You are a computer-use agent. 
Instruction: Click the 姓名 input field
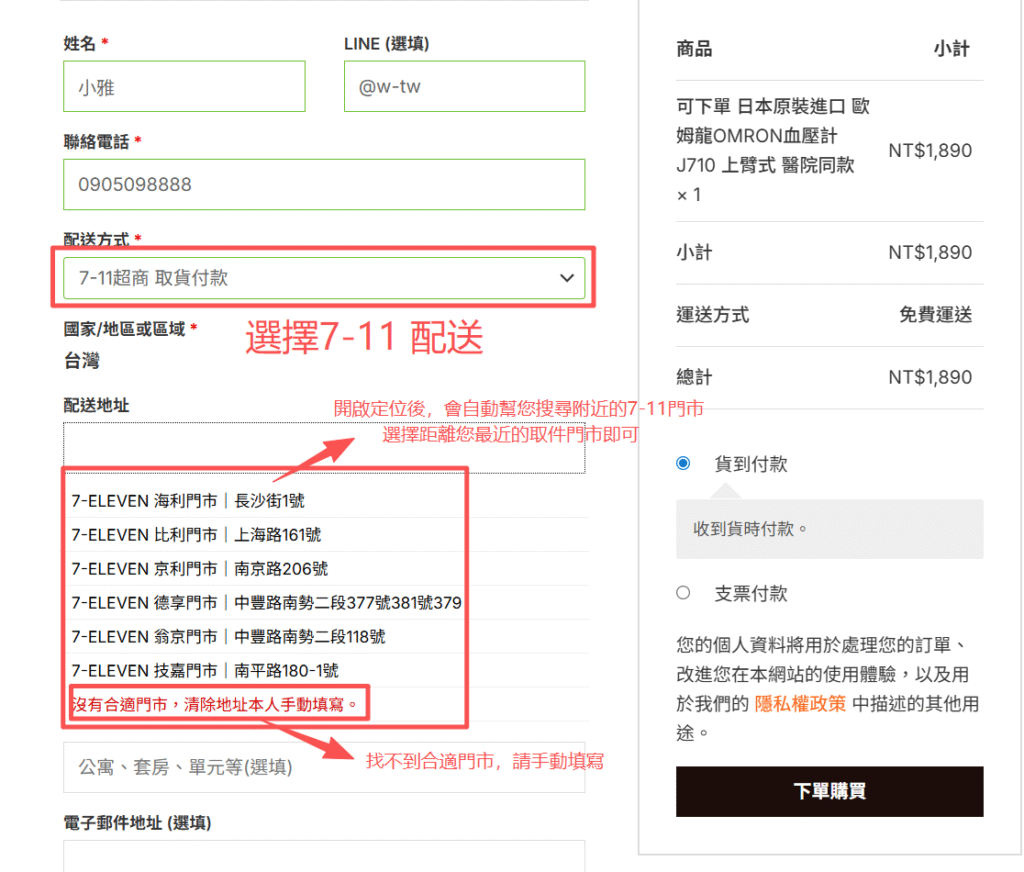(184, 87)
